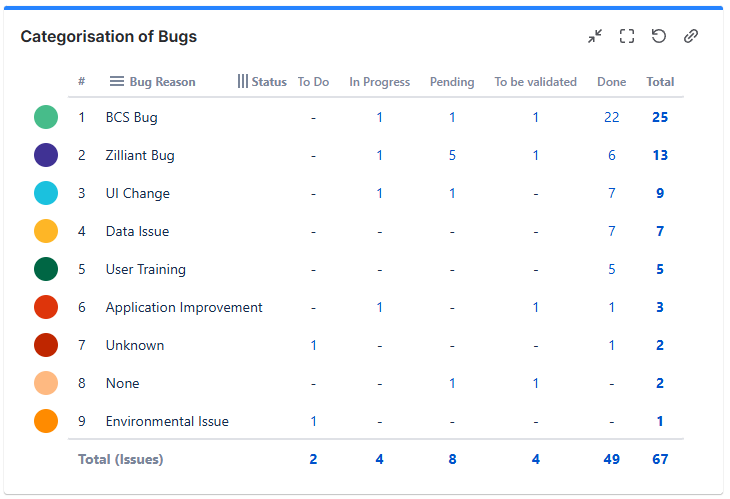Screen dimensions: 730x499
Task: Click the cyan UI Change color circle
Action: pos(46,193)
